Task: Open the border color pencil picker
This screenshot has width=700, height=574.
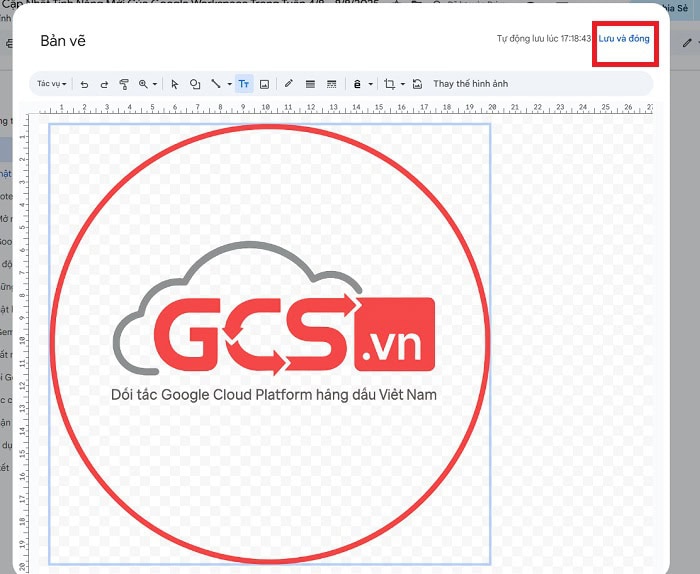Action: click(x=289, y=84)
